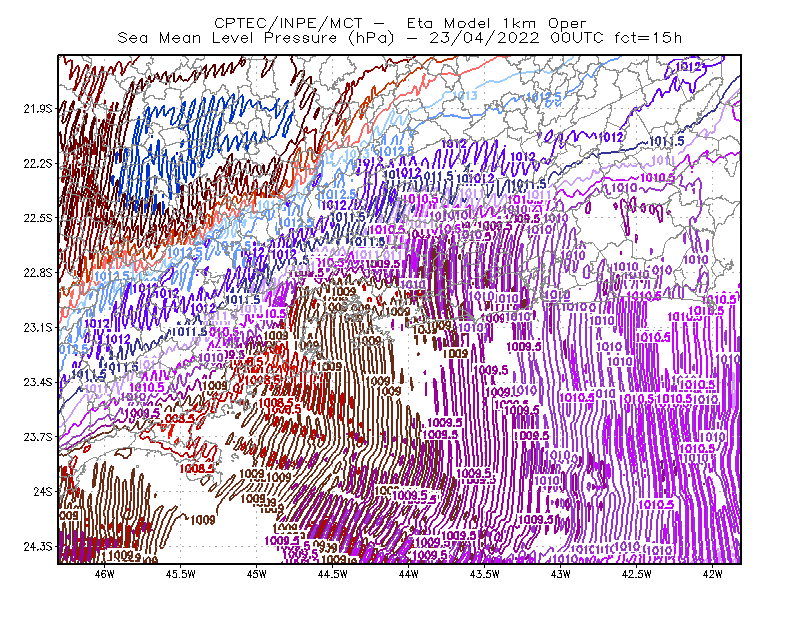Click the 22.2S latitude axis label
The height and width of the screenshot is (618, 800).
click(x=38, y=163)
